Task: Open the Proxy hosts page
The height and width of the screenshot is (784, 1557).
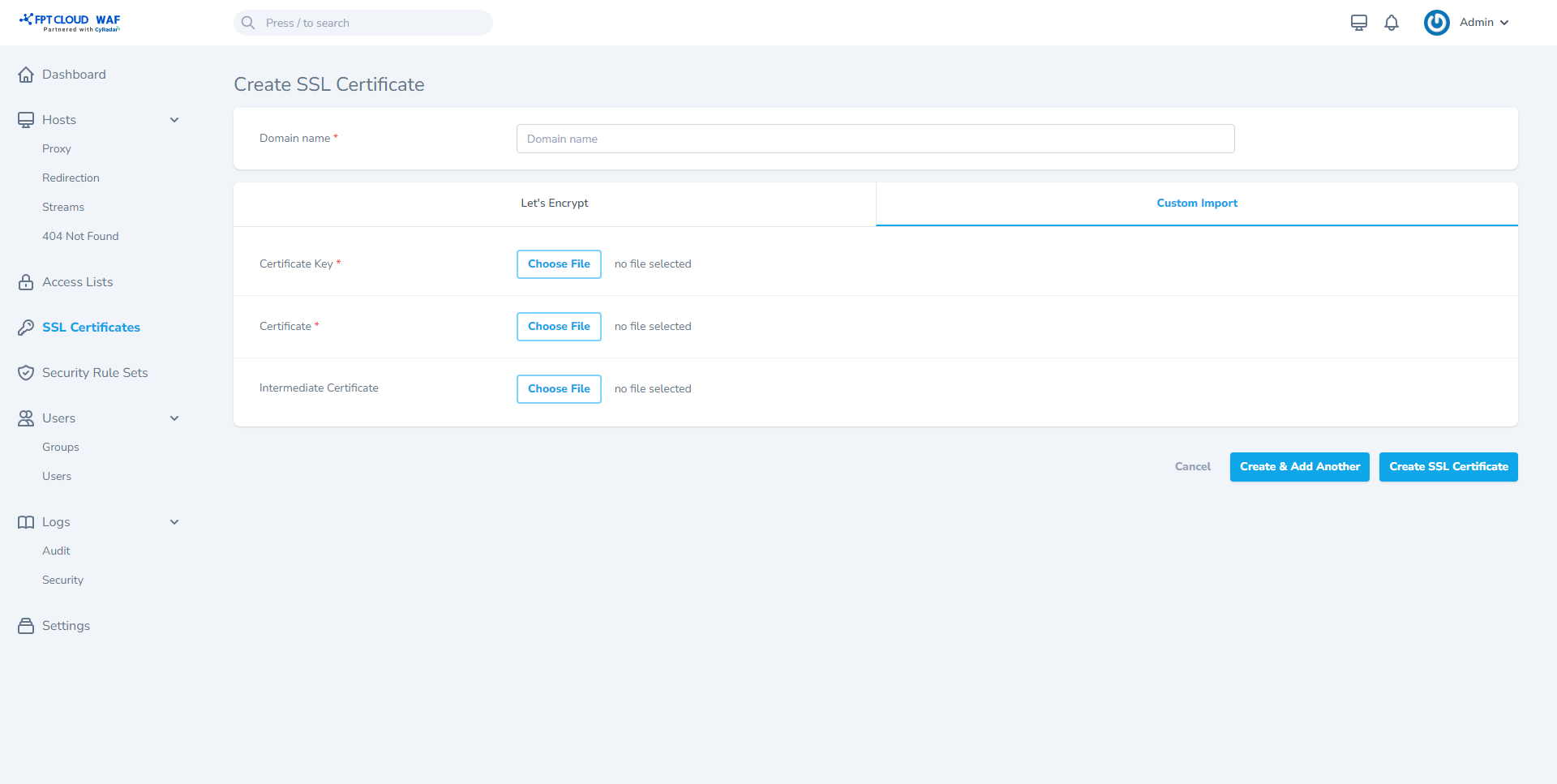Action: point(57,149)
